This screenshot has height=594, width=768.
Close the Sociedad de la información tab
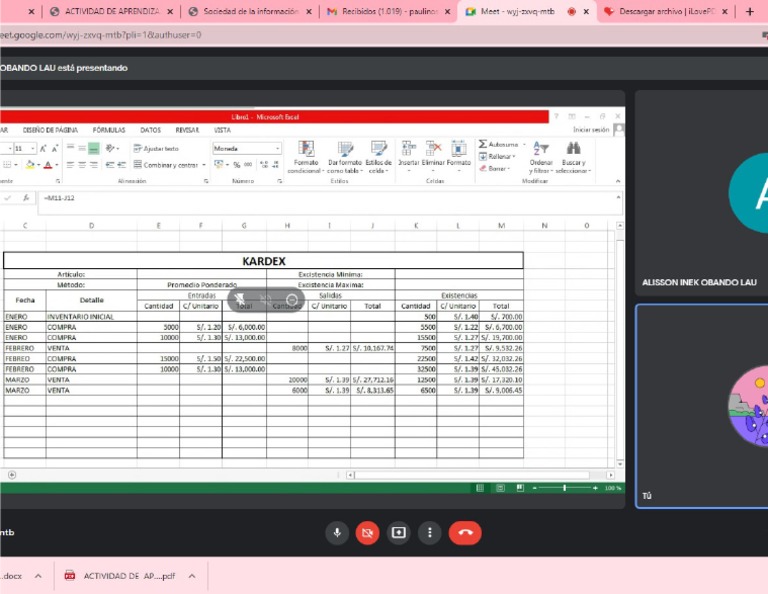click(x=309, y=12)
